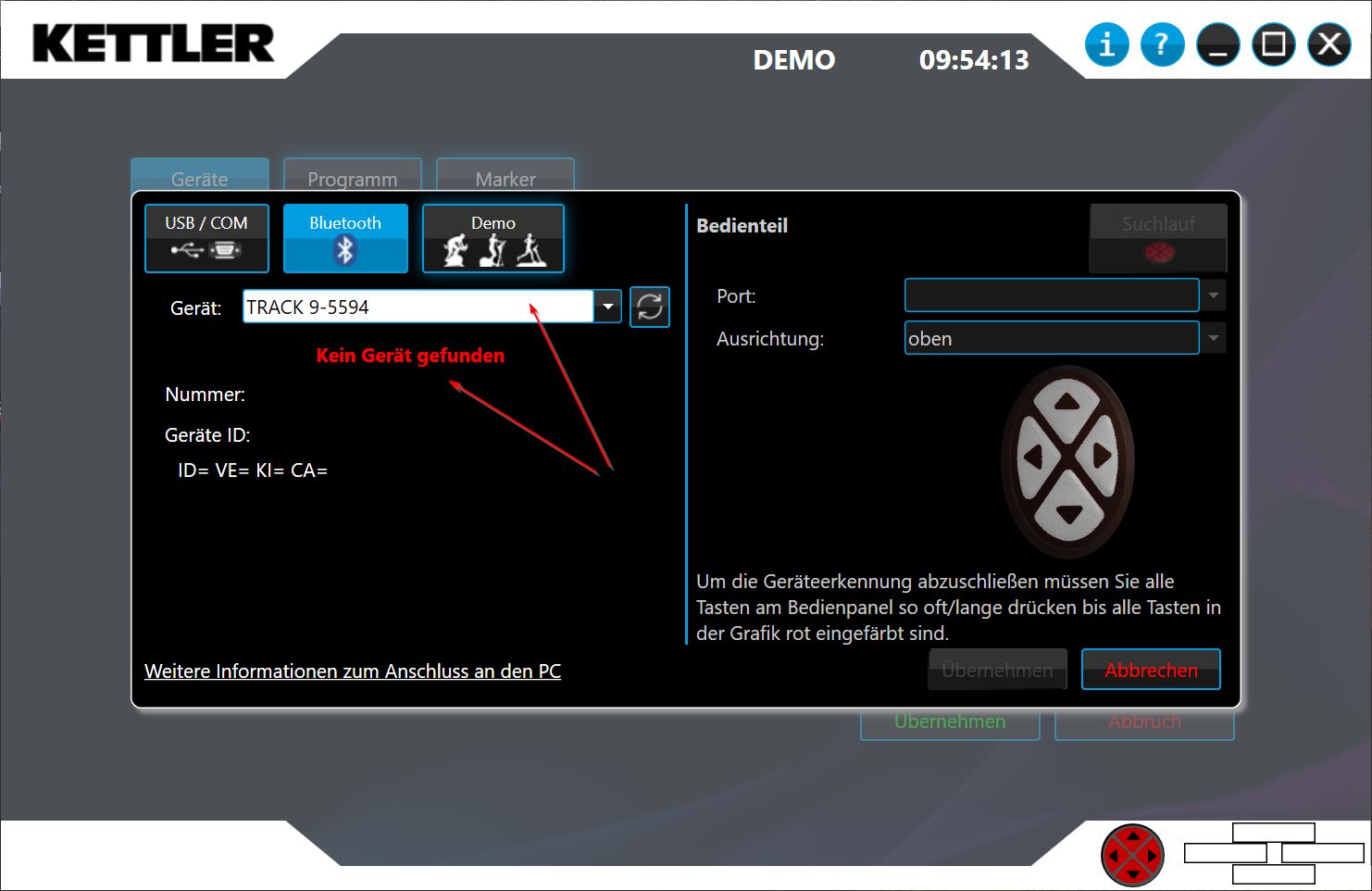Click the Nummer: label

(x=205, y=395)
